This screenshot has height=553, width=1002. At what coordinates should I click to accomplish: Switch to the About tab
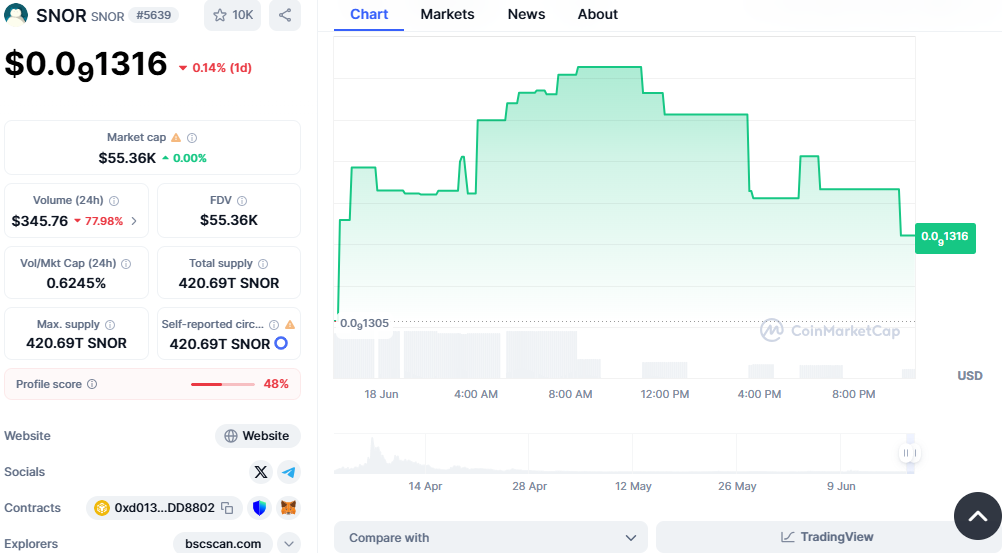point(597,14)
